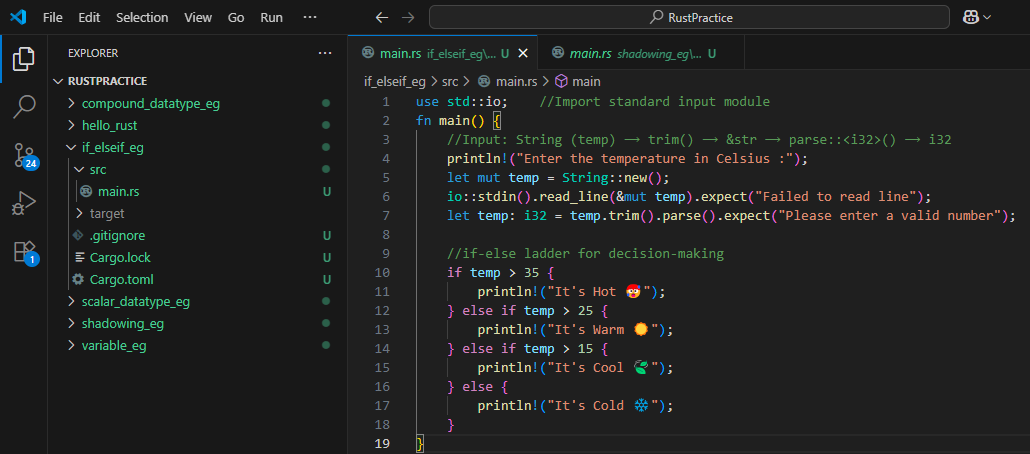This screenshot has height=454, width=1030.
Task: Click main.rs in the breadcrumb path
Action: coord(516,81)
